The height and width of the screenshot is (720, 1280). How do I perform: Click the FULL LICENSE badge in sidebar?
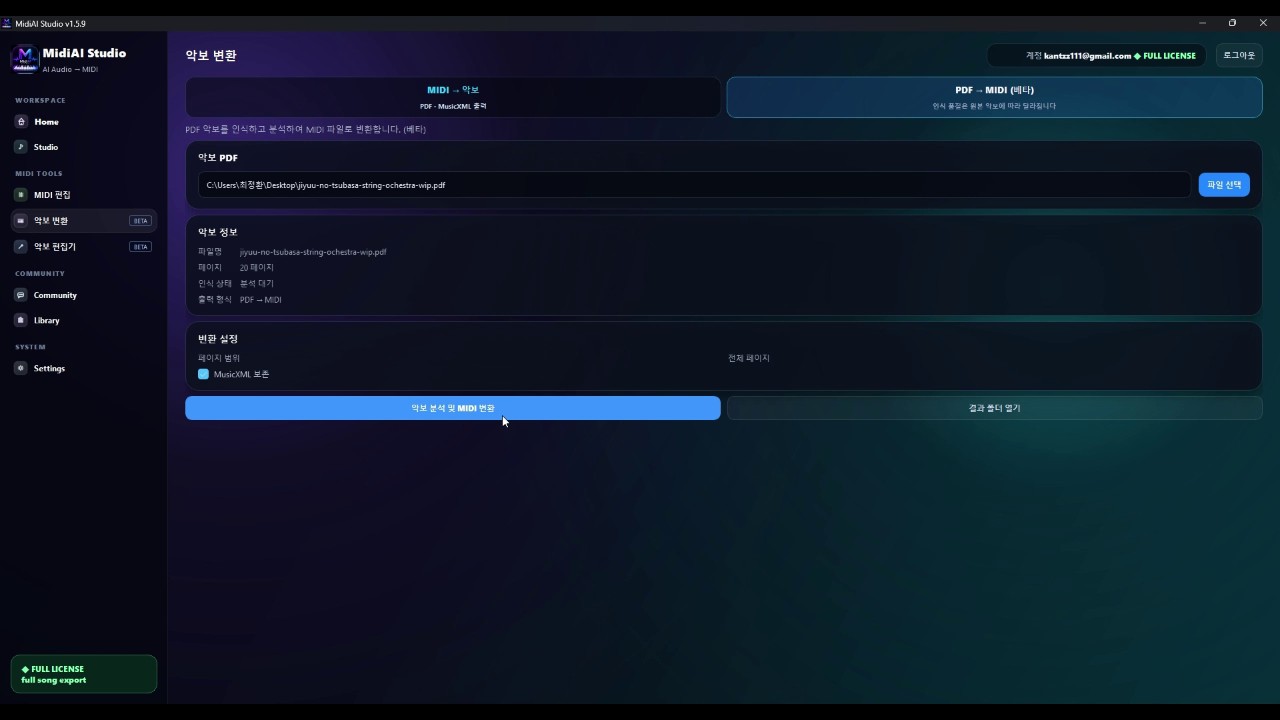(84, 674)
